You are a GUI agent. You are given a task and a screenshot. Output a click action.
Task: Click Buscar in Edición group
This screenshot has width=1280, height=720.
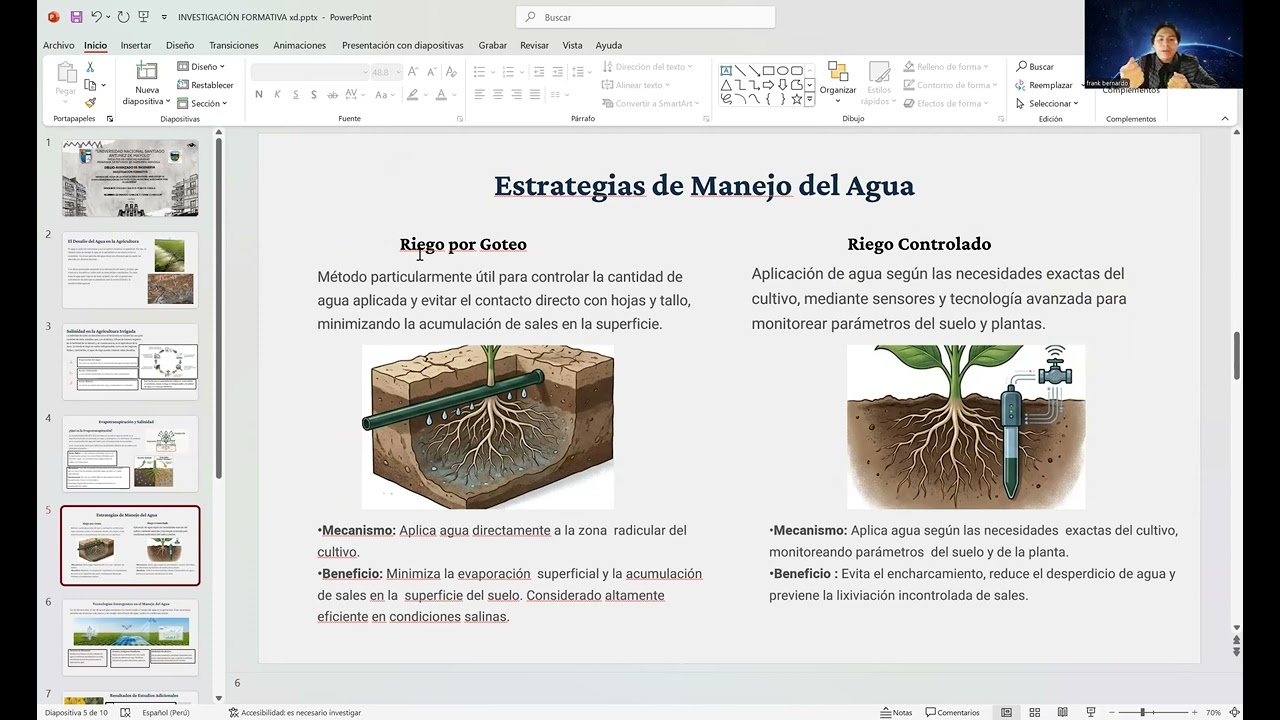coord(1035,67)
